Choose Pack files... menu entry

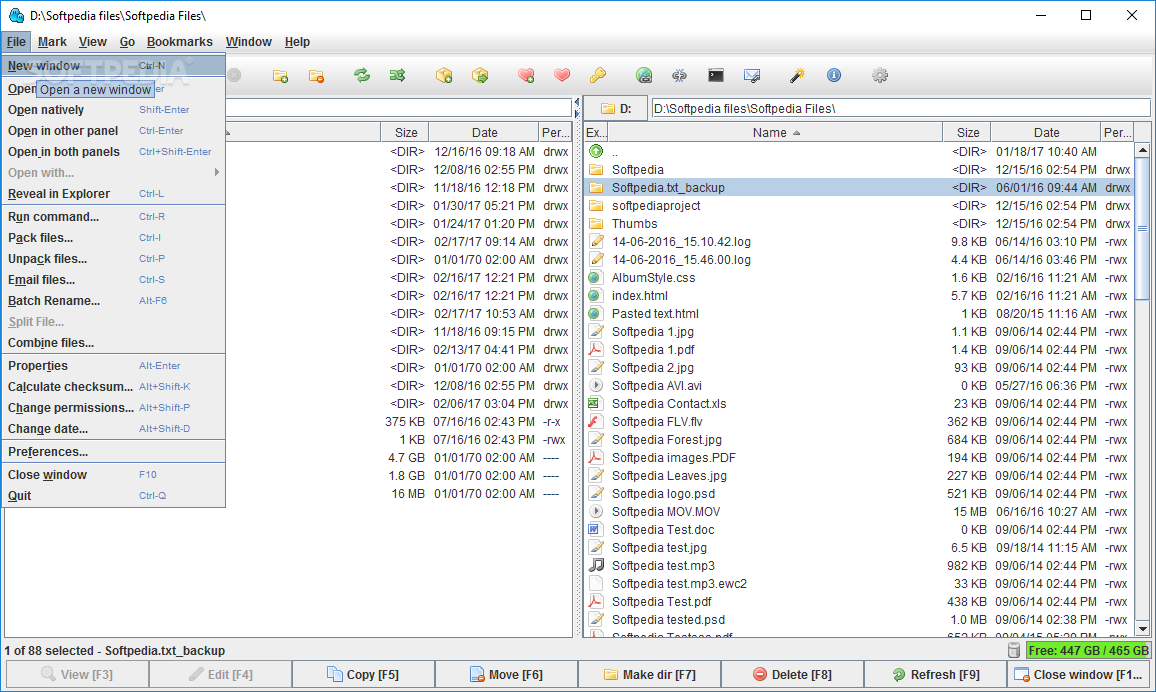pyautogui.click(x=114, y=238)
